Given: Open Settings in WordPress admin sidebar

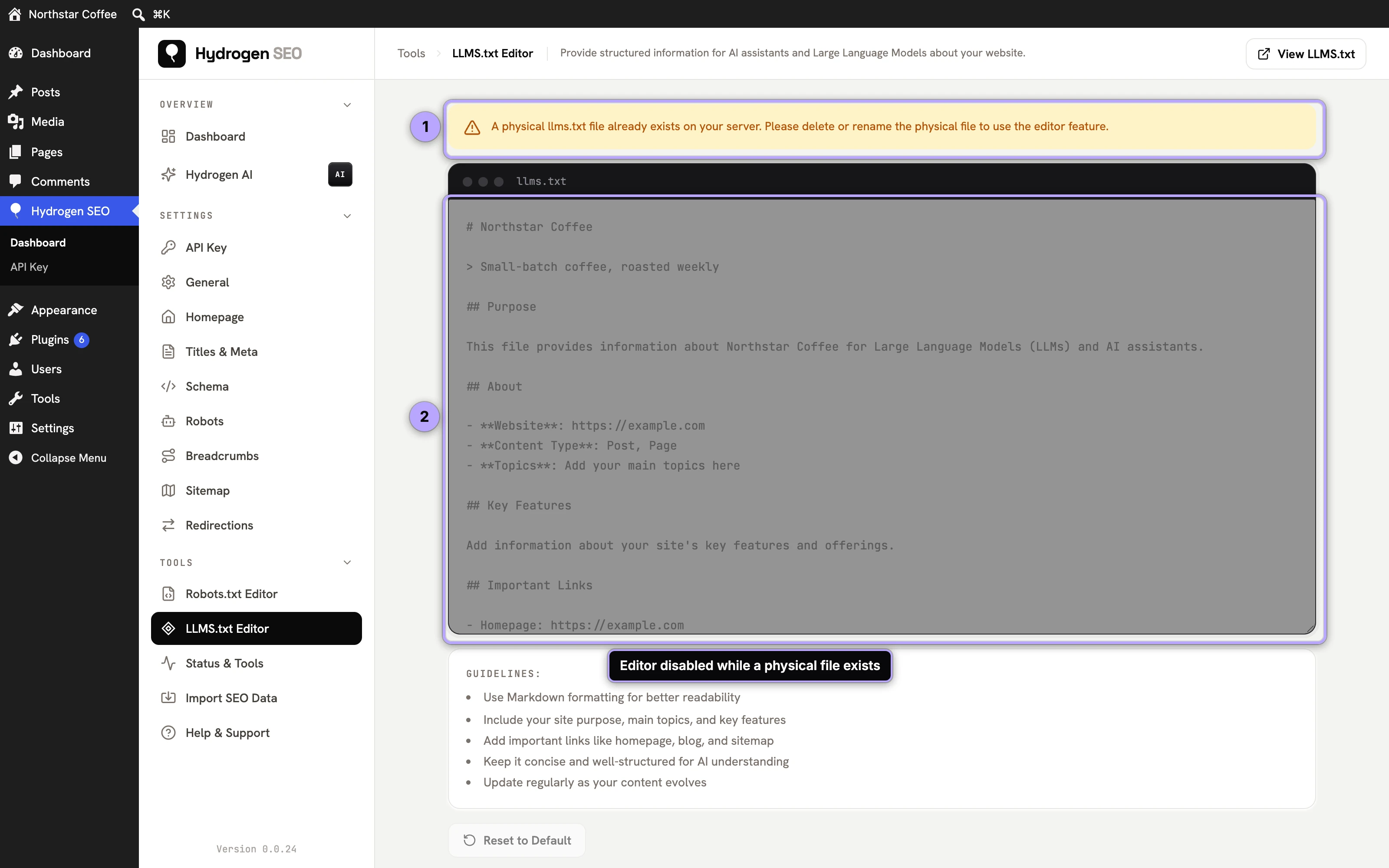Looking at the screenshot, I should pos(69,428).
